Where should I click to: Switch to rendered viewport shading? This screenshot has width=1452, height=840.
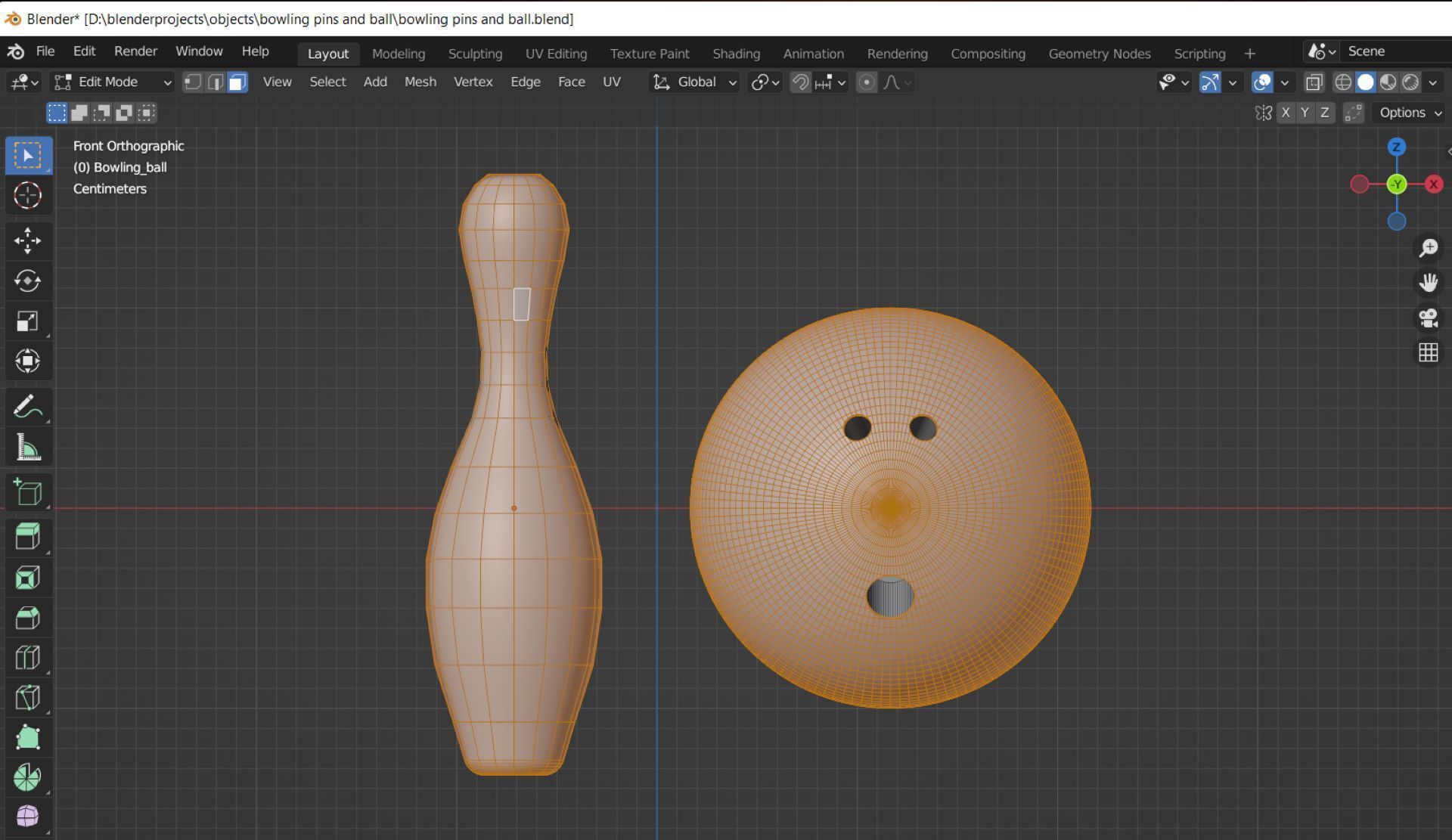click(x=1411, y=82)
